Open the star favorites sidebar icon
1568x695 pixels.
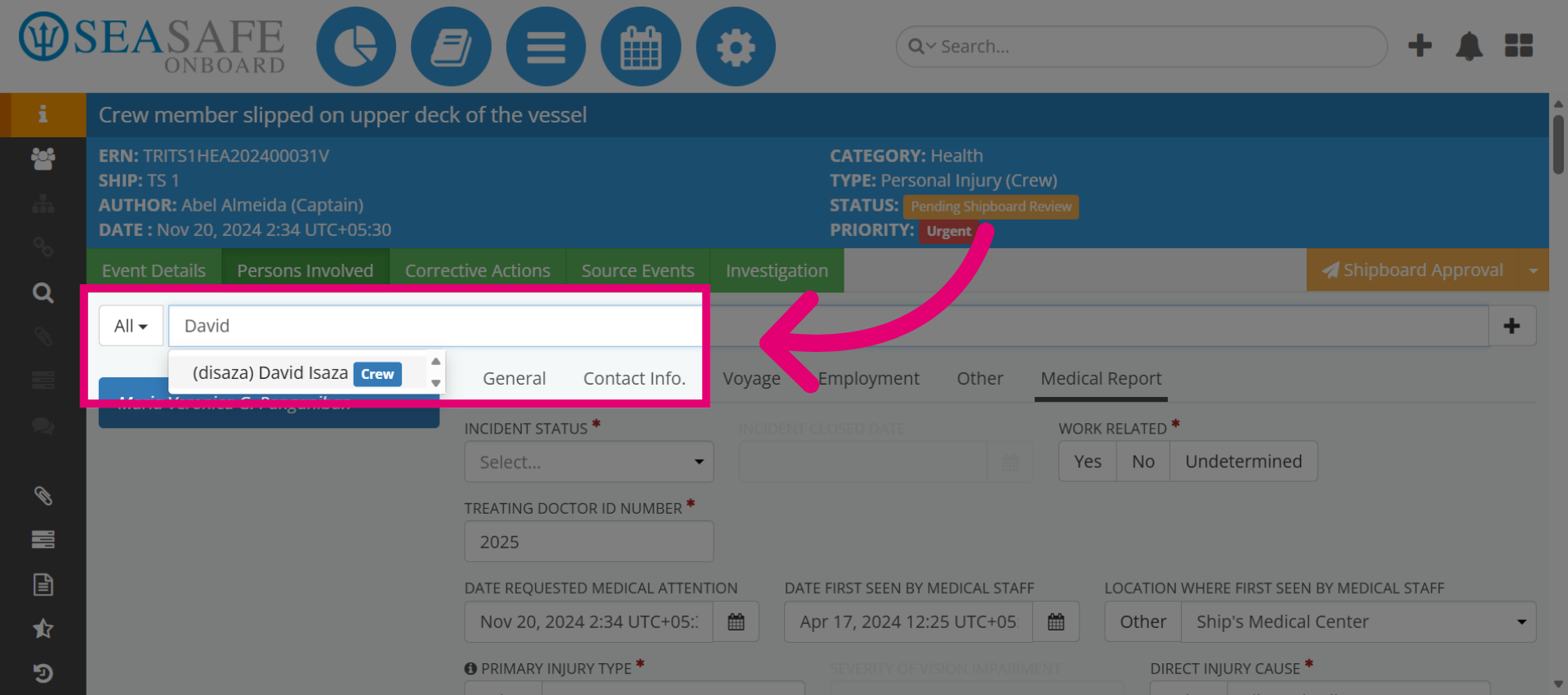click(42, 629)
